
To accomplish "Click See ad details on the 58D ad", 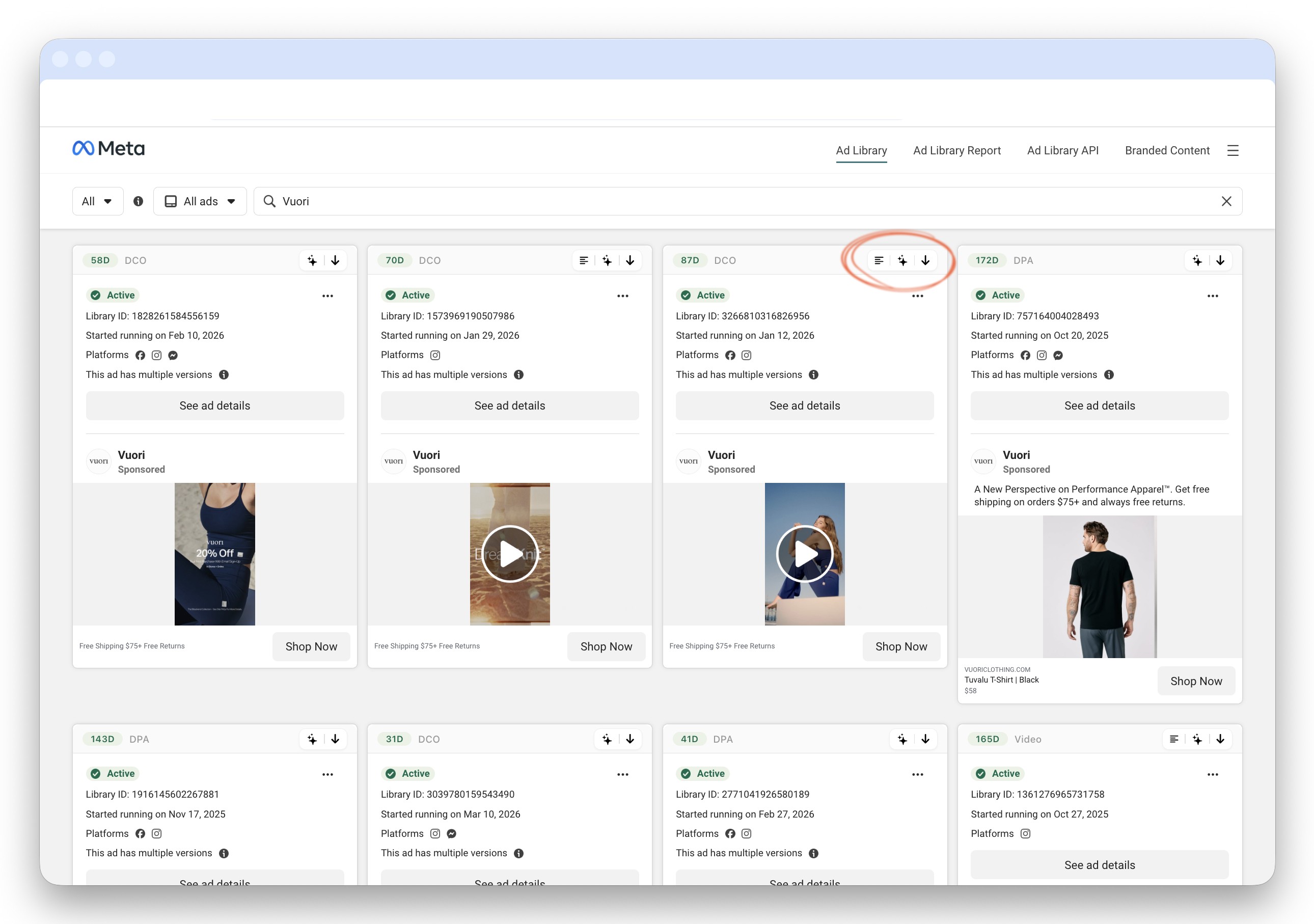I will (214, 406).
